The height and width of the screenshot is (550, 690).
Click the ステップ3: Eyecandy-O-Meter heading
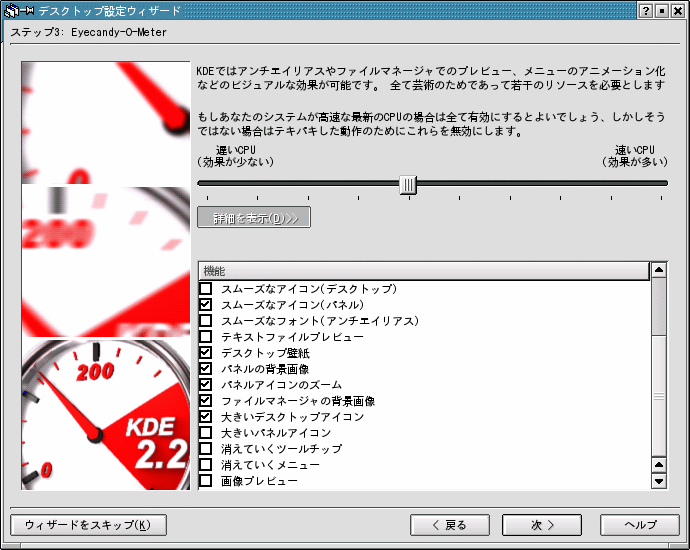(88, 32)
